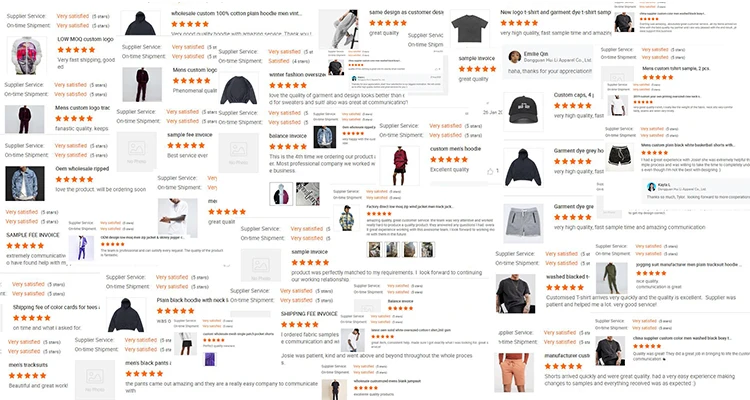This screenshot has width=750, height=400.
Task: Open the ripped denim jacket thumbnail
Action: click(x=25, y=183)
